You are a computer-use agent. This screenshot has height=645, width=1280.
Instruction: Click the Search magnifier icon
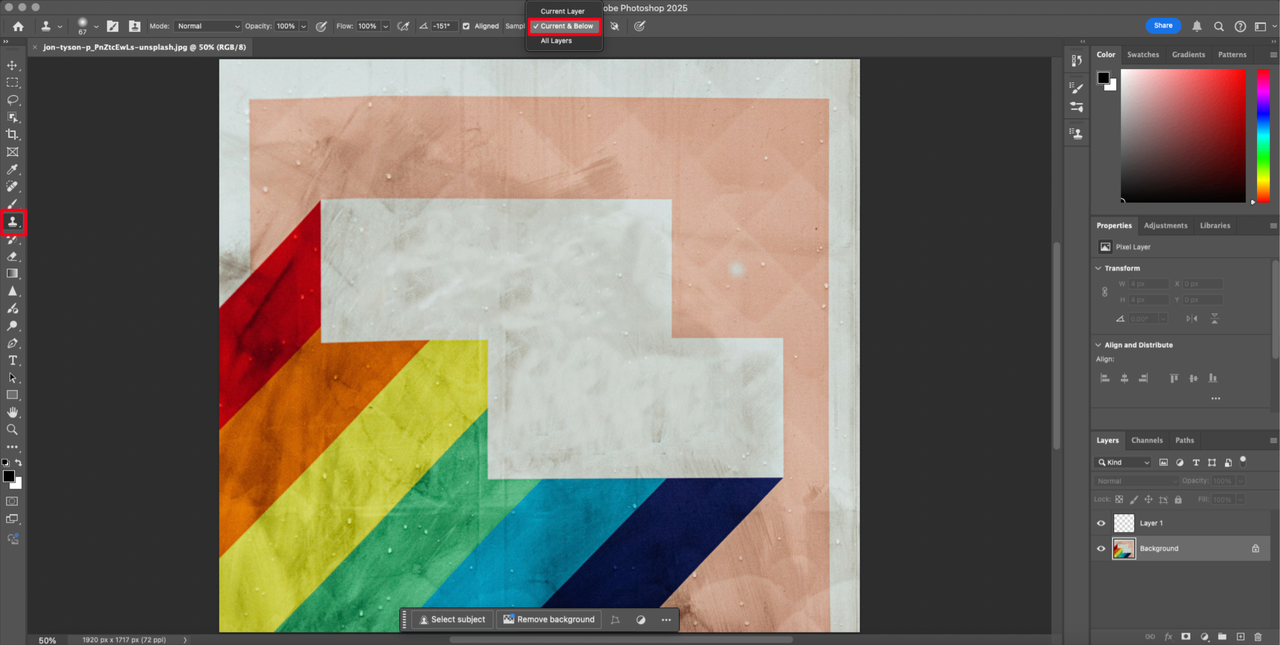pyautogui.click(x=1219, y=26)
